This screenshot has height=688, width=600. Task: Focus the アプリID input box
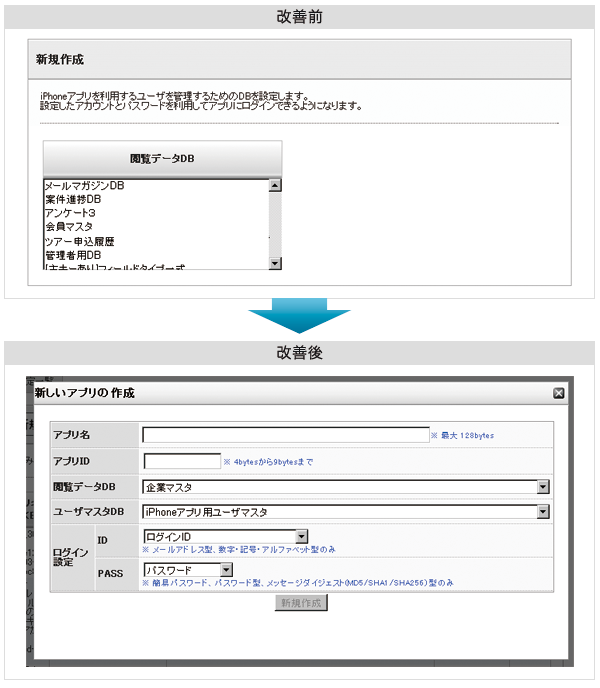click(x=182, y=461)
